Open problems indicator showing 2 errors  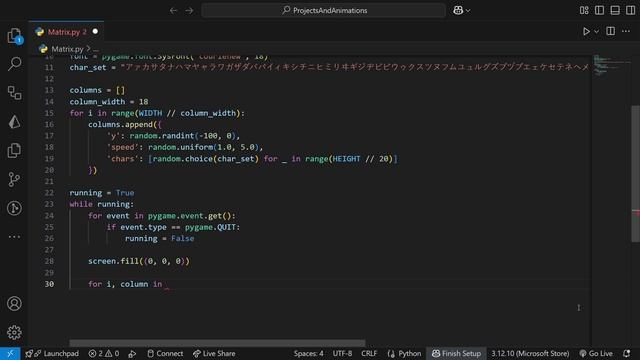click(x=104, y=353)
